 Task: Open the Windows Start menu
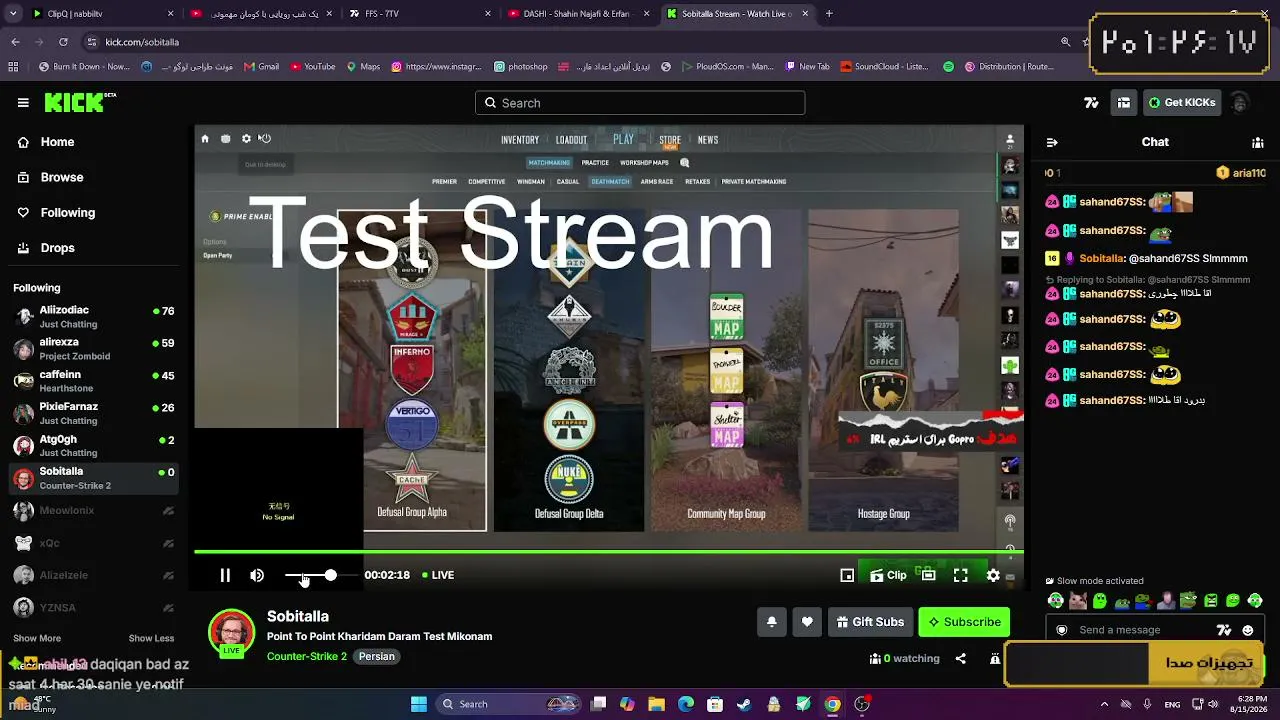(419, 704)
